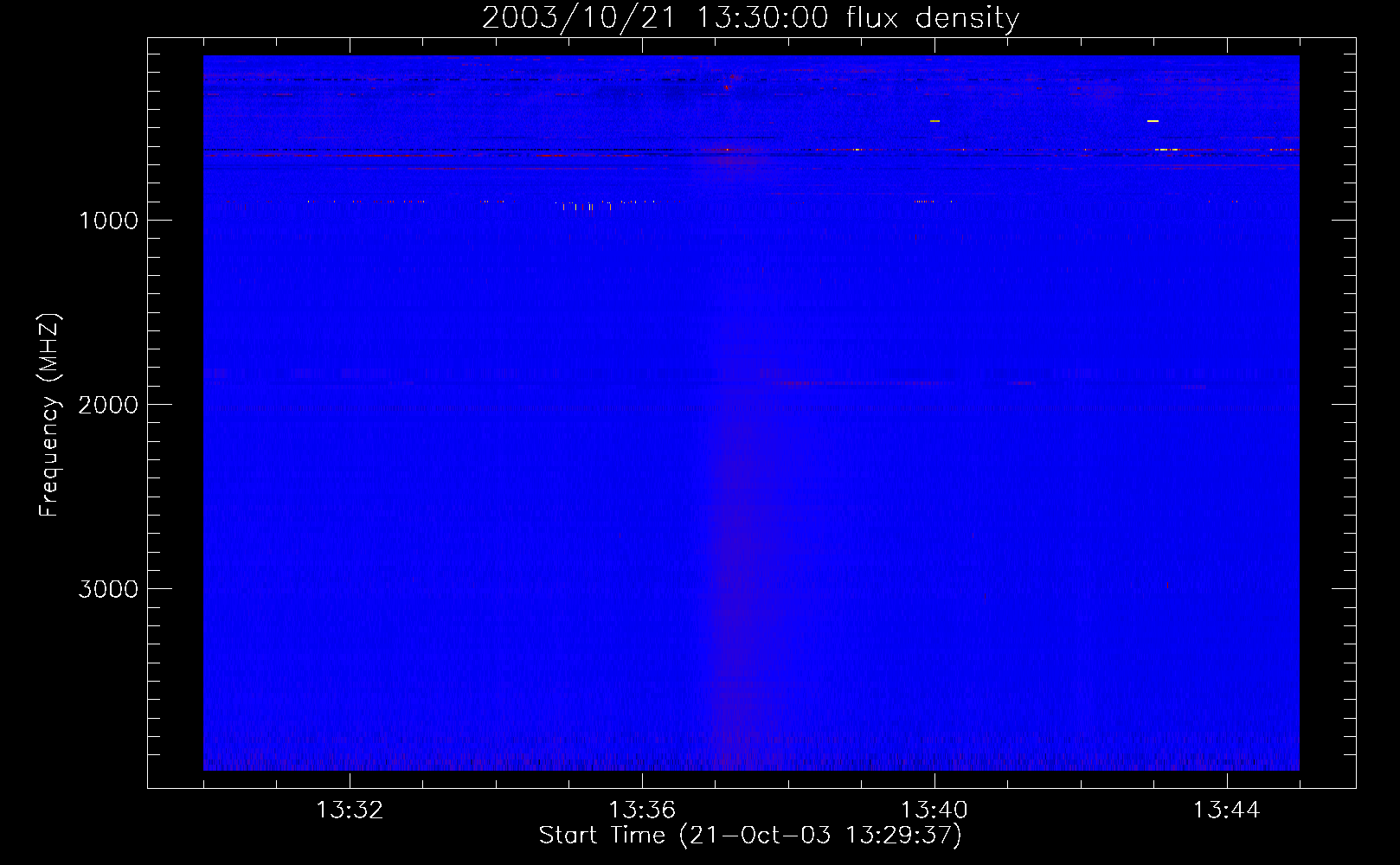Click the 13:40 time axis label
This screenshot has width=1400, height=865.
934,811
